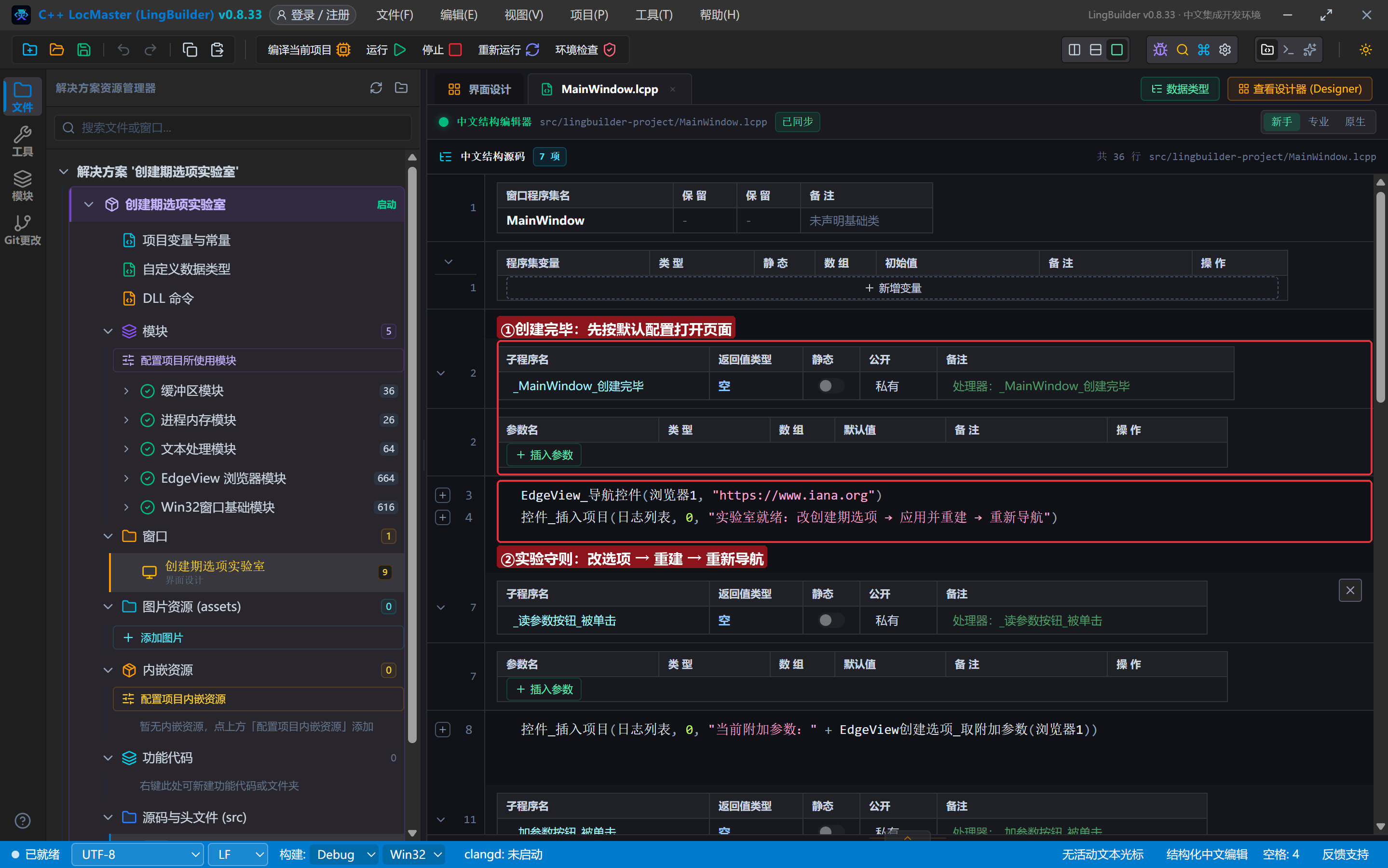This screenshot has height=868, width=1388.
Task: Open the 工具(T) menu
Action: (653, 15)
